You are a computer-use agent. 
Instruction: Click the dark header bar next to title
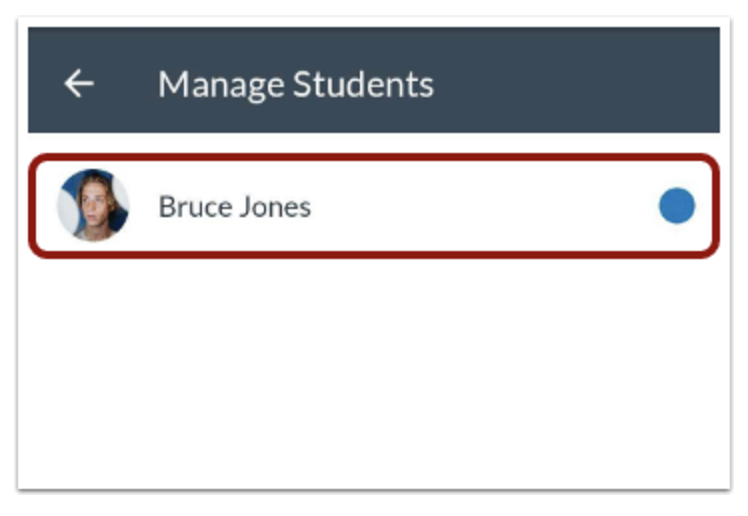pos(572,80)
